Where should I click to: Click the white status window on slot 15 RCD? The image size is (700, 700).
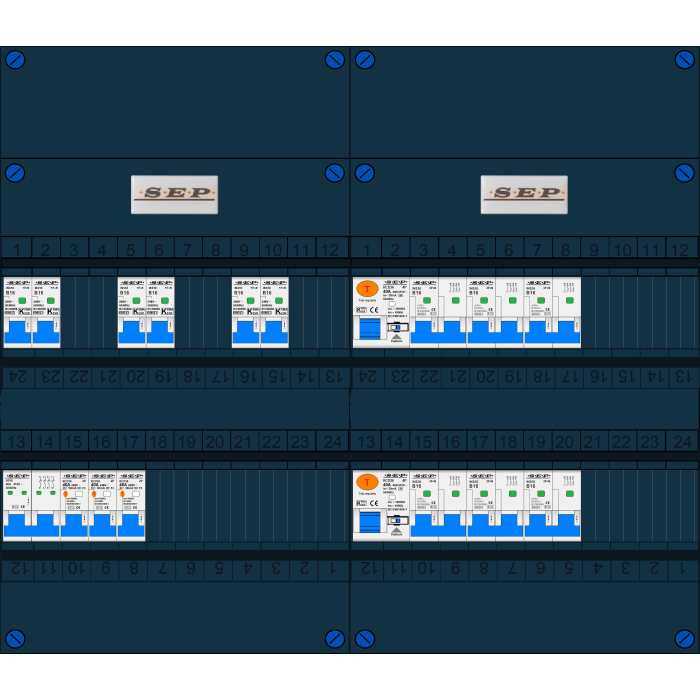[x=79, y=494]
